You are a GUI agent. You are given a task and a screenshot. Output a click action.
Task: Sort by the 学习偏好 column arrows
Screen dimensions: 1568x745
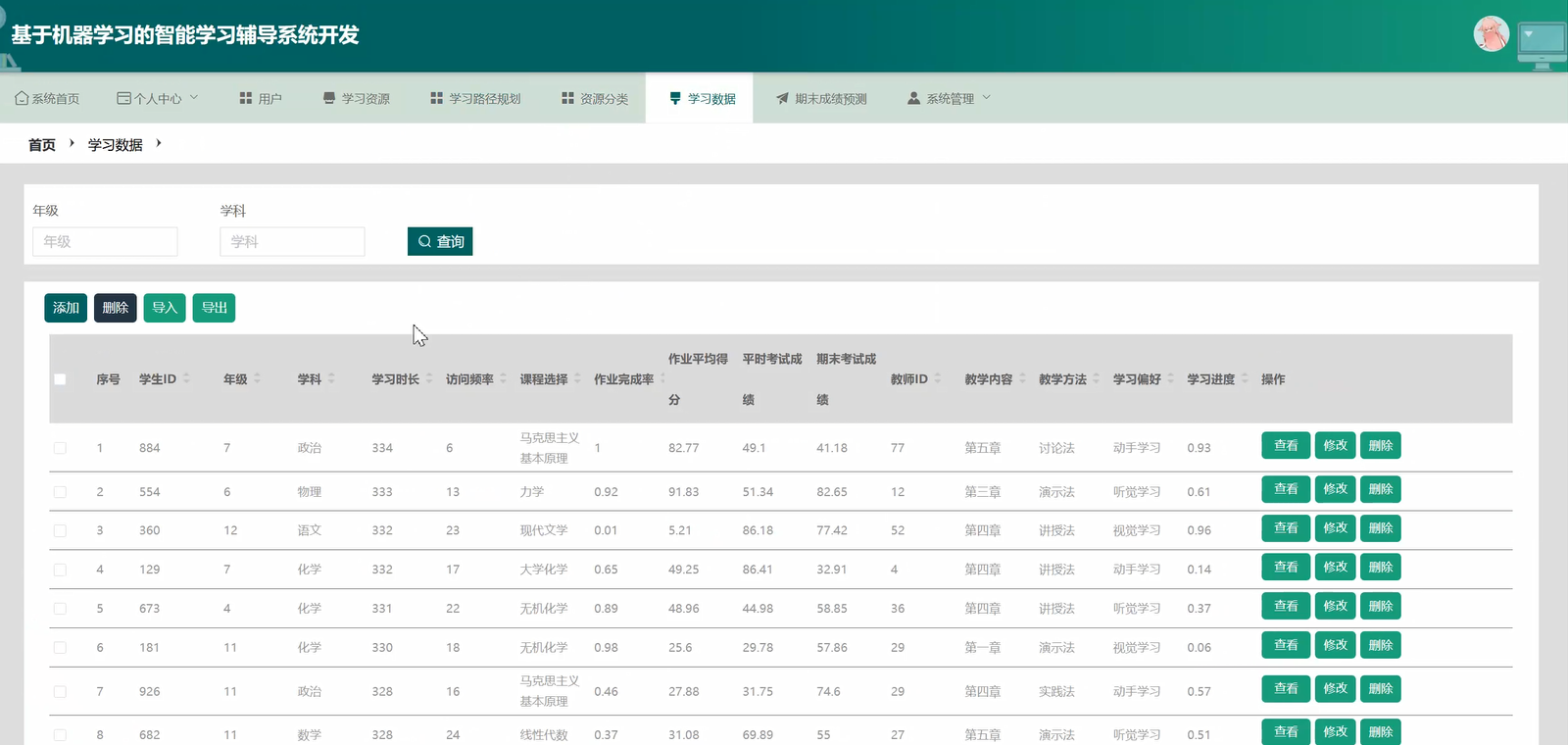point(1170,378)
